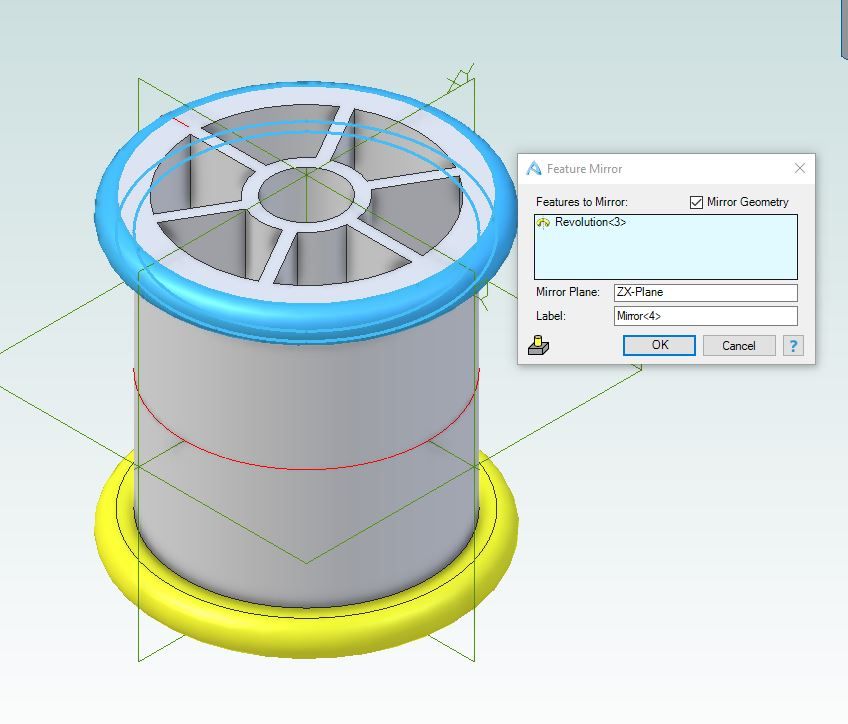
Task: Click the revolve icon next to Revolution<3>
Action: tap(543, 222)
